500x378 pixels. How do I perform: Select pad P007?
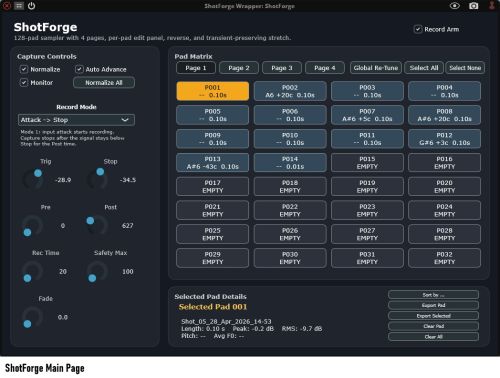tap(367, 115)
